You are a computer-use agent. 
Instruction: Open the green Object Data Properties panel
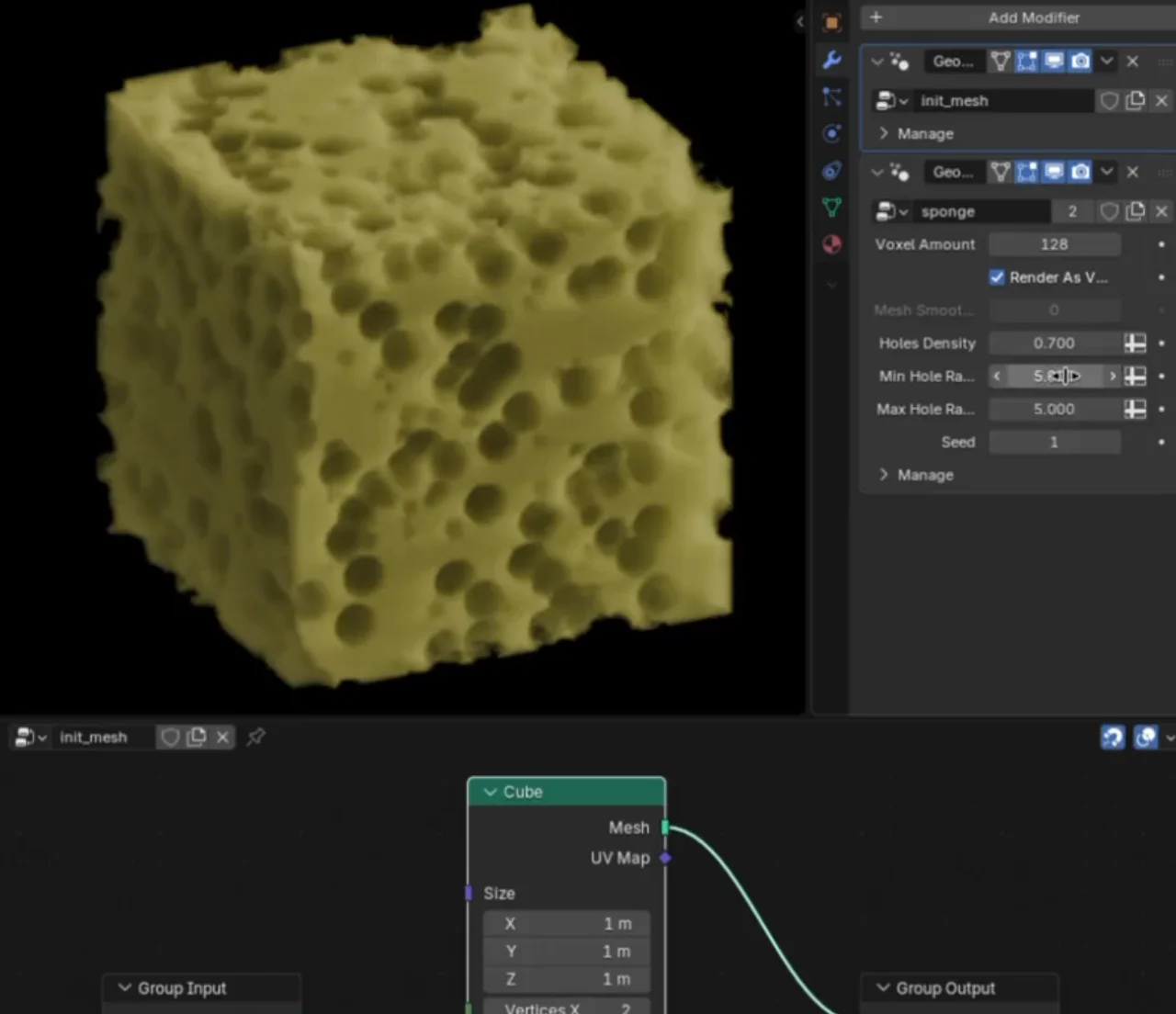click(831, 208)
